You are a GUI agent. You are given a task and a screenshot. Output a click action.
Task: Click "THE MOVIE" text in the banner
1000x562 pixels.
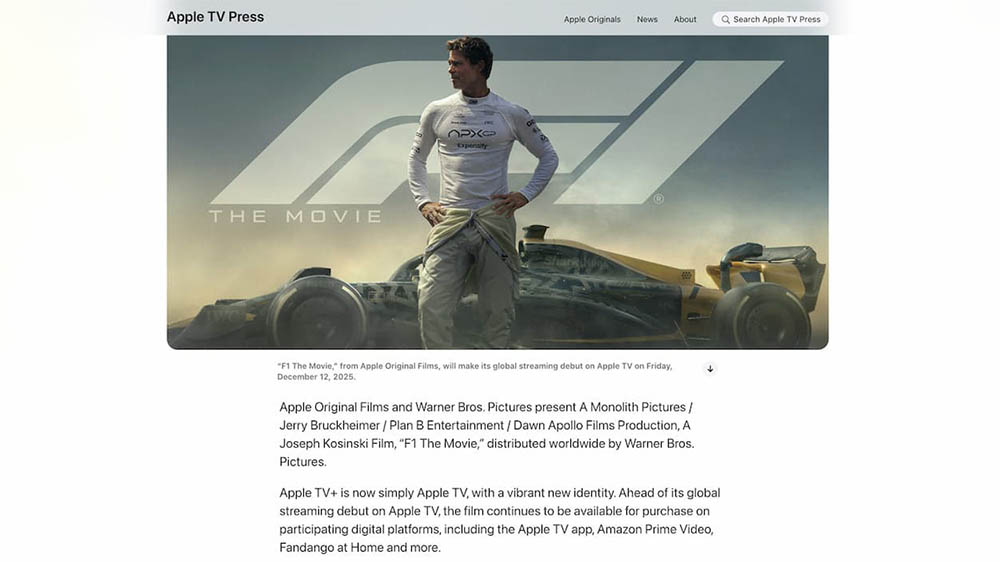coord(295,216)
